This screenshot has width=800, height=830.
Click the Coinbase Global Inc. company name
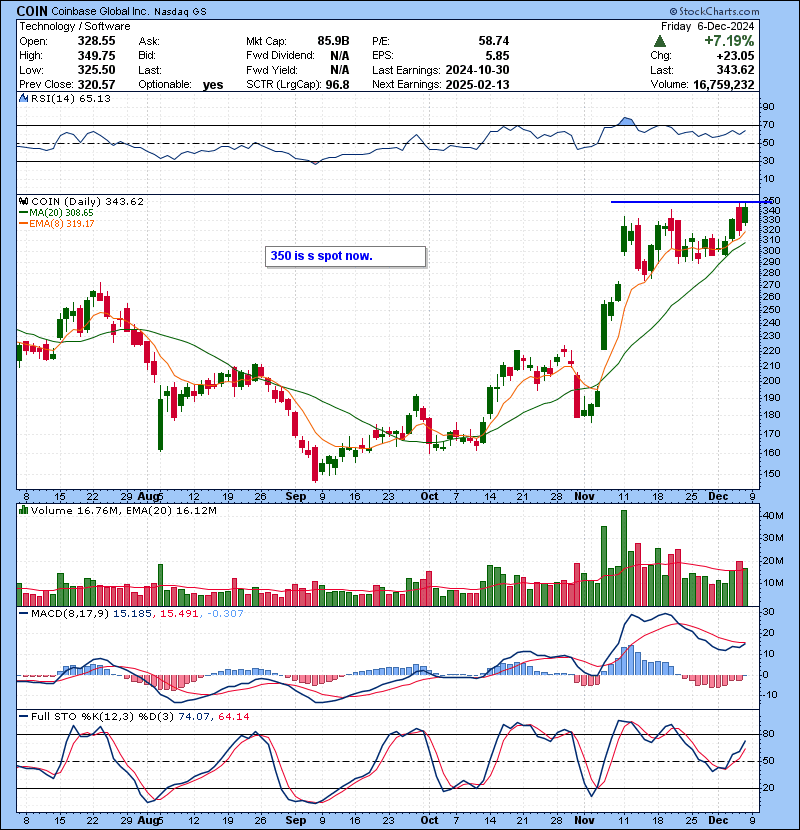100,11
